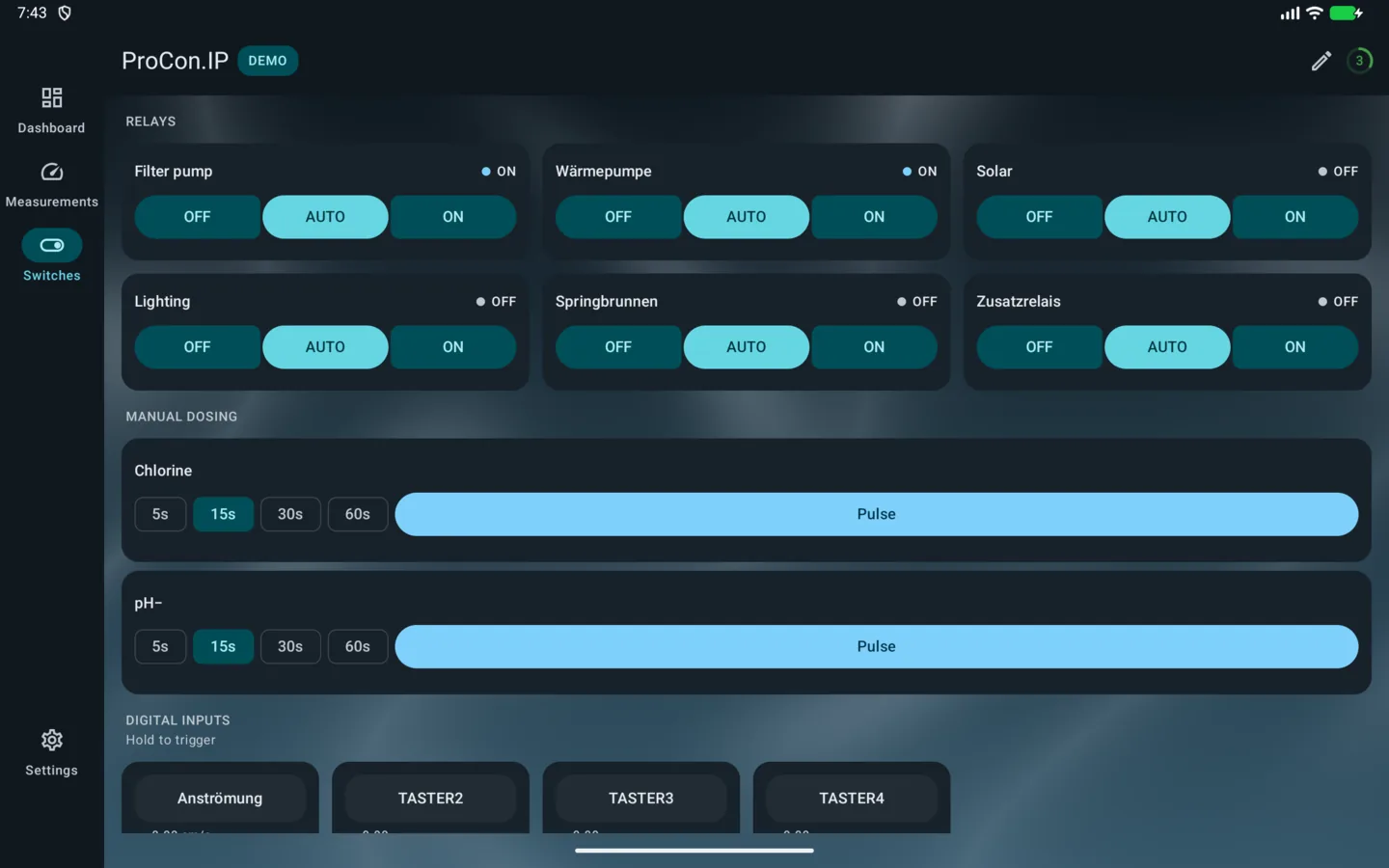
Task: Choose 60s duration for Chlorine dosing
Action: pos(358,514)
